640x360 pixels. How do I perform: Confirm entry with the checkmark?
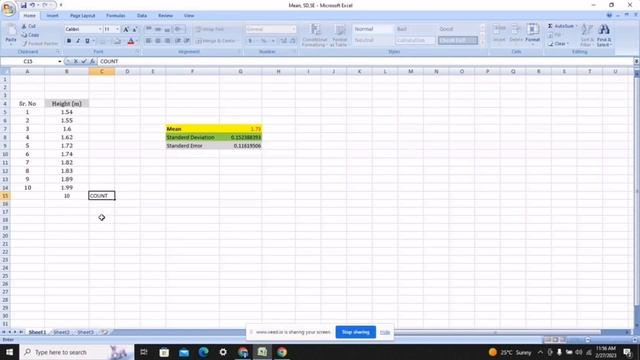(84, 61)
